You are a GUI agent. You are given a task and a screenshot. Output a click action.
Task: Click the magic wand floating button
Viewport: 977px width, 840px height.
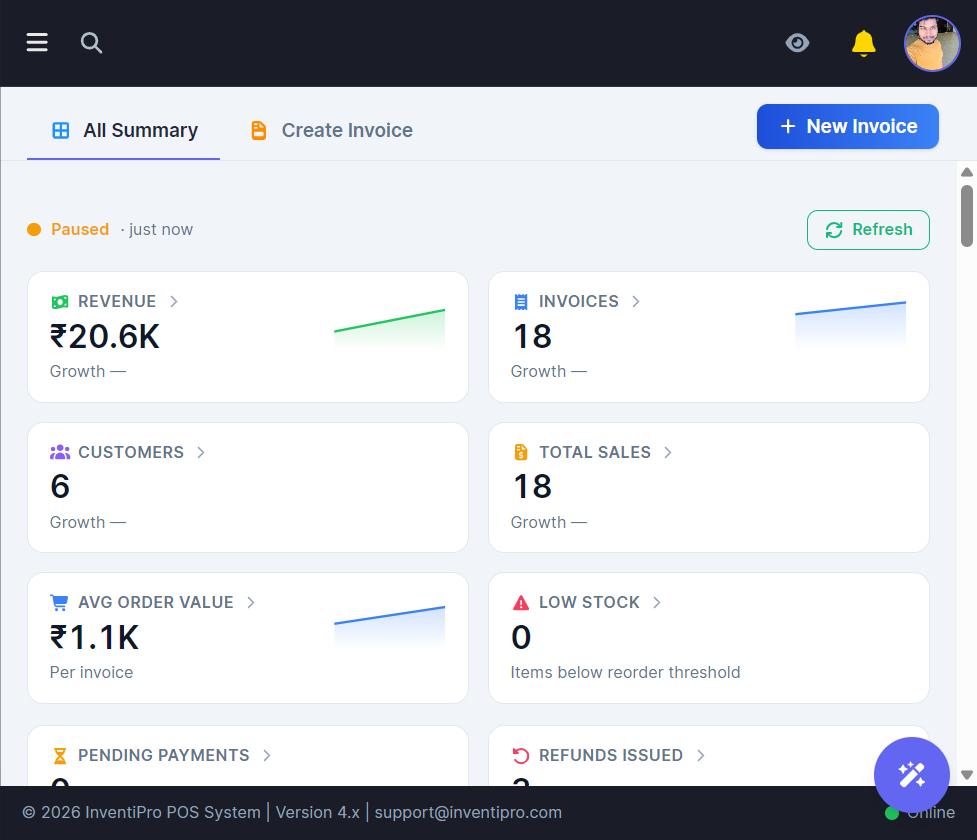click(912, 775)
